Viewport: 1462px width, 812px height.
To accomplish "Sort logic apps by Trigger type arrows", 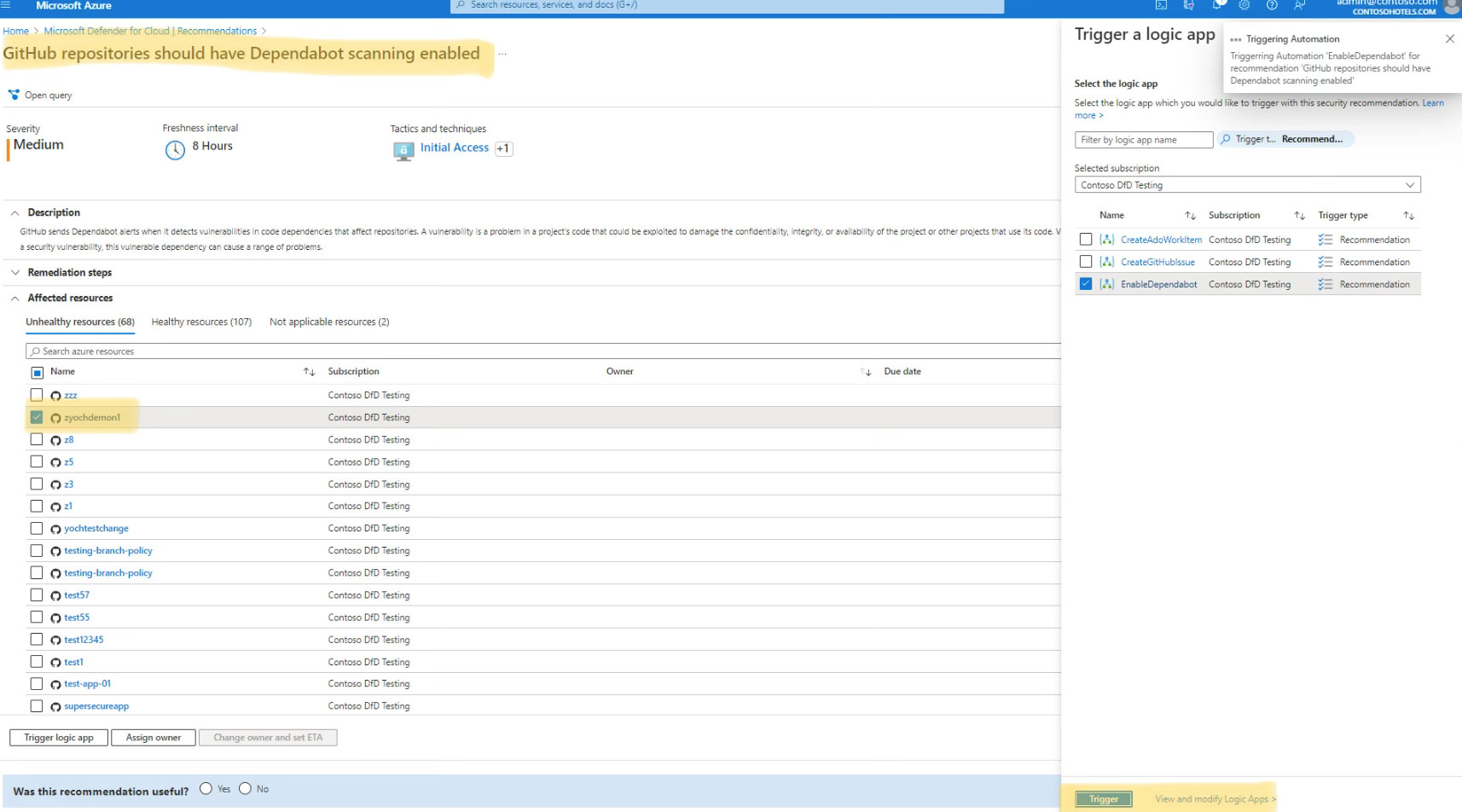I will [1408, 216].
